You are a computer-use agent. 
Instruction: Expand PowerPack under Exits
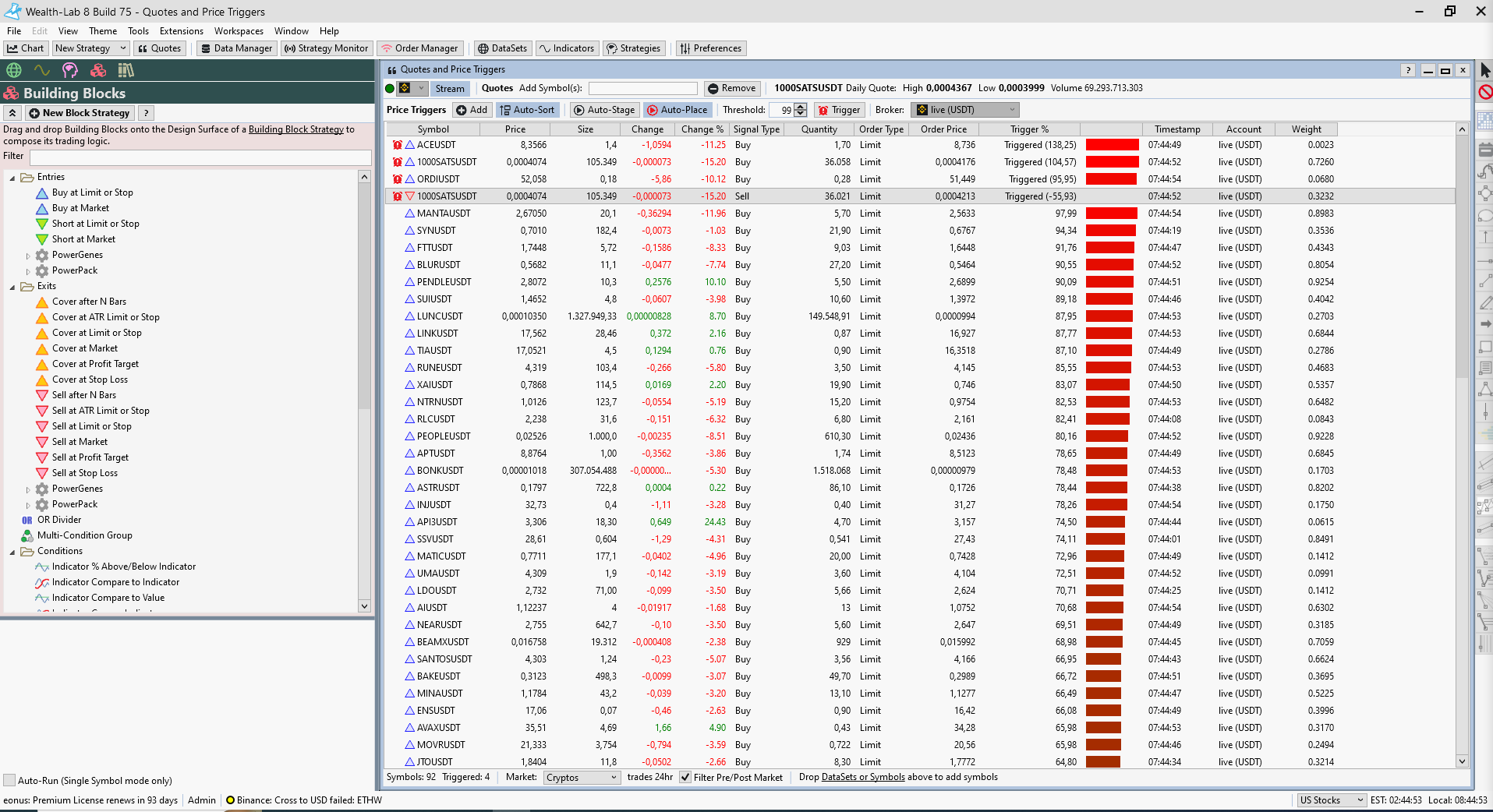(28, 505)
